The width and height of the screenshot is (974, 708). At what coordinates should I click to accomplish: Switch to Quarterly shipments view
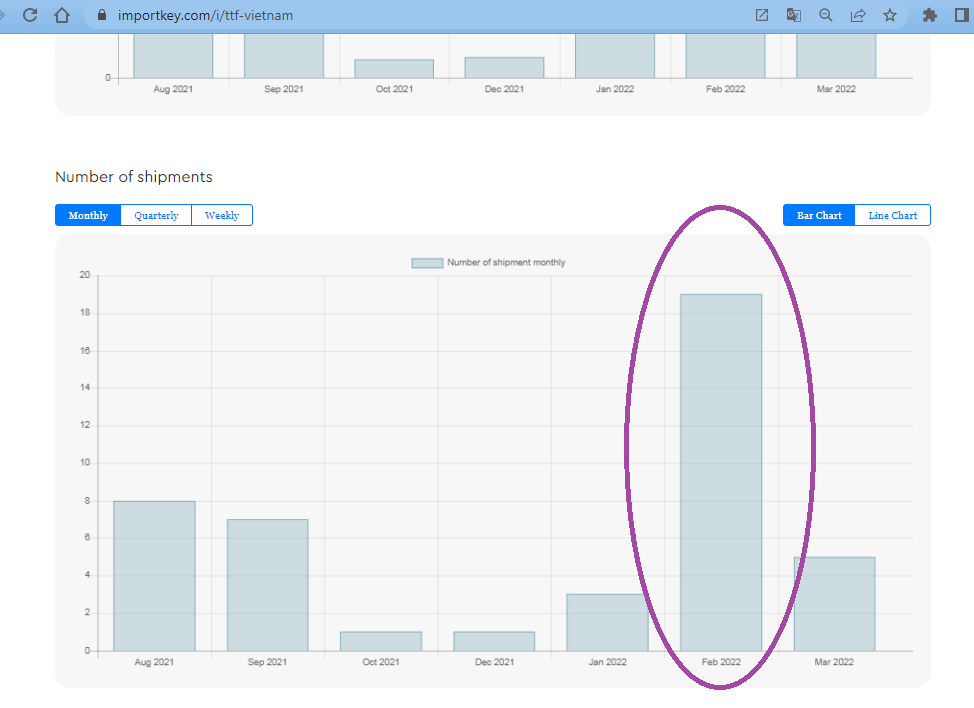[x=156, y=215]
